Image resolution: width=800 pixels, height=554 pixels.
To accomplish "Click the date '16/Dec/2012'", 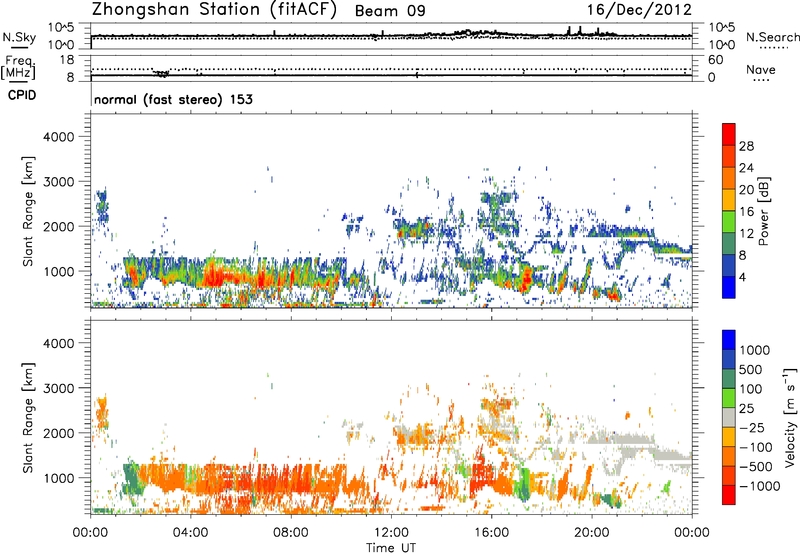I will pyautogui.click(x=639, y=10).
